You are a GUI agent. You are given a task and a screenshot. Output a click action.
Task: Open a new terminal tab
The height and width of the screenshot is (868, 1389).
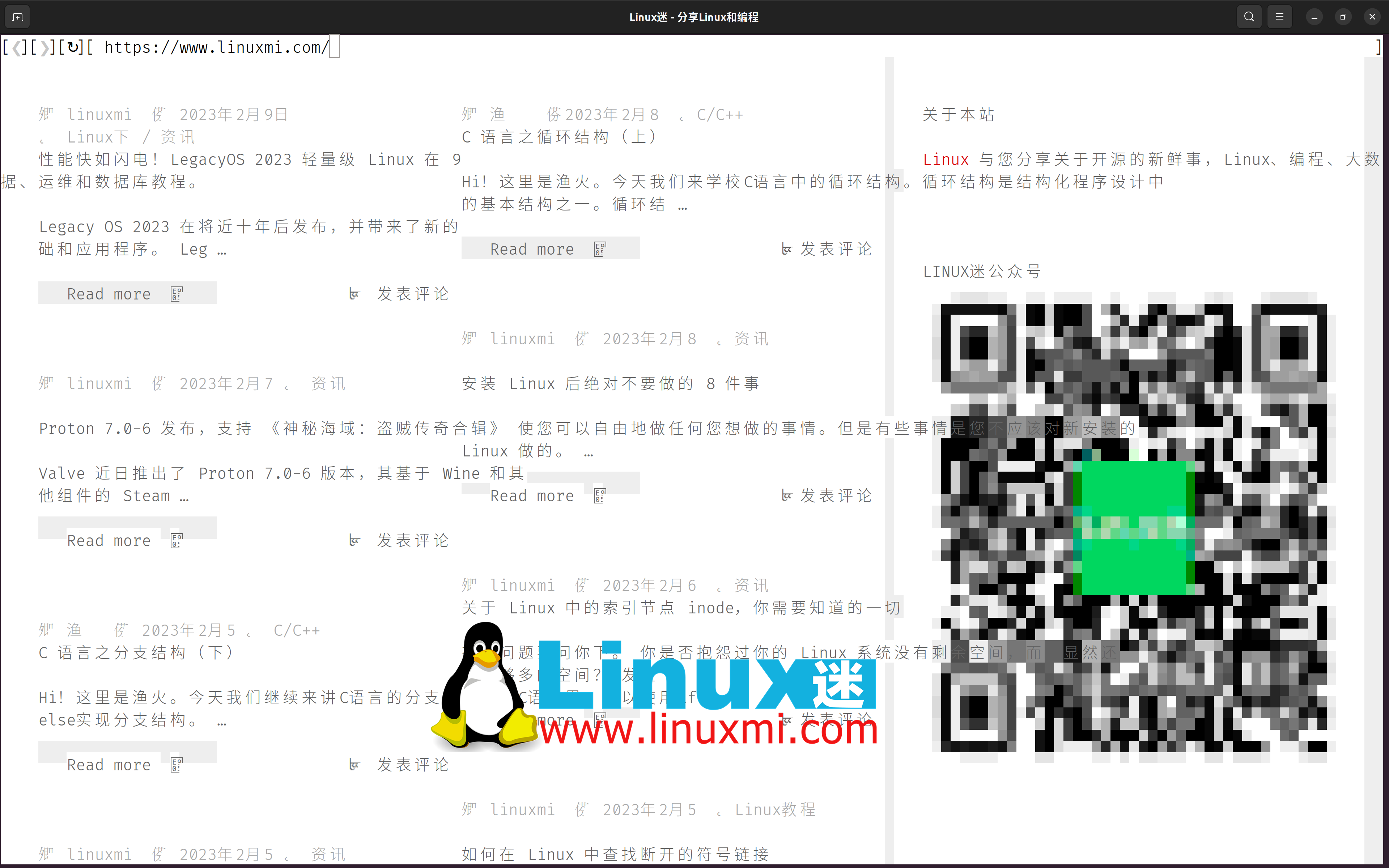[x=17, y=17]
